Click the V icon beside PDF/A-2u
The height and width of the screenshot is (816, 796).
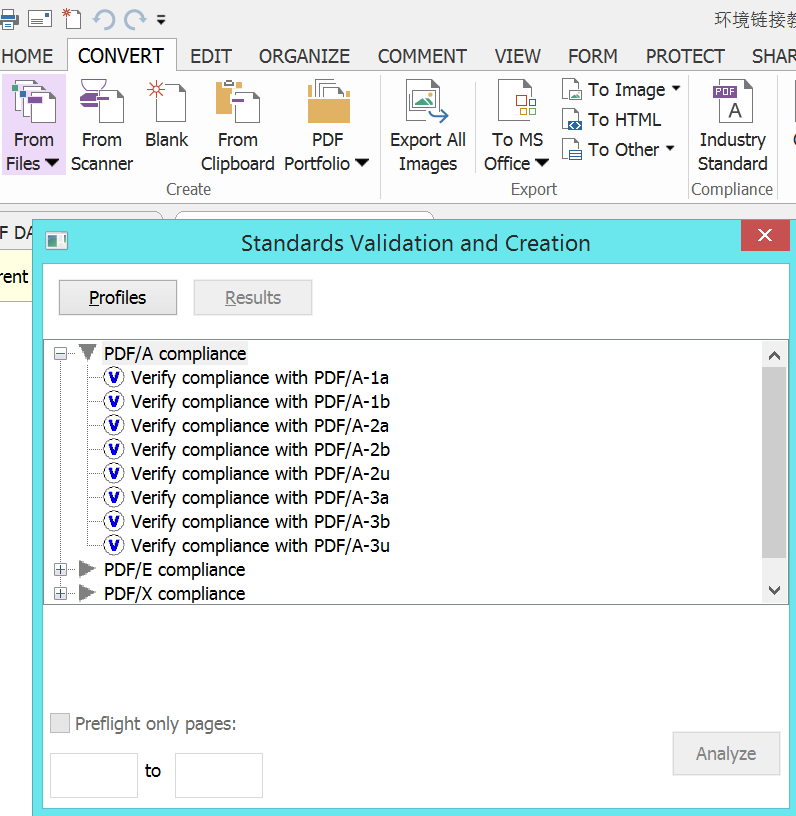(x=114, y=473)
